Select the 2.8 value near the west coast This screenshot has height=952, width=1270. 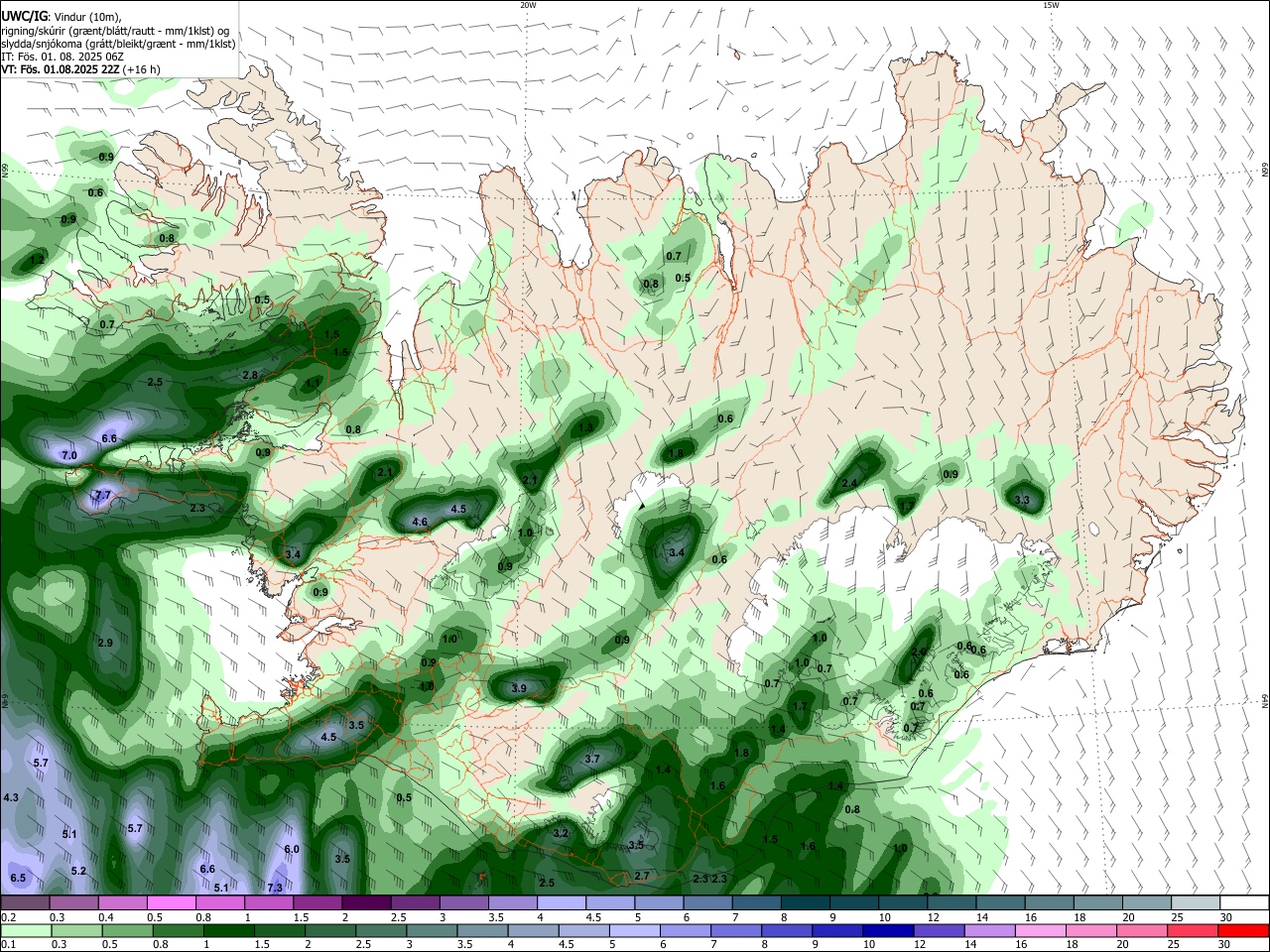click(250, 375)
